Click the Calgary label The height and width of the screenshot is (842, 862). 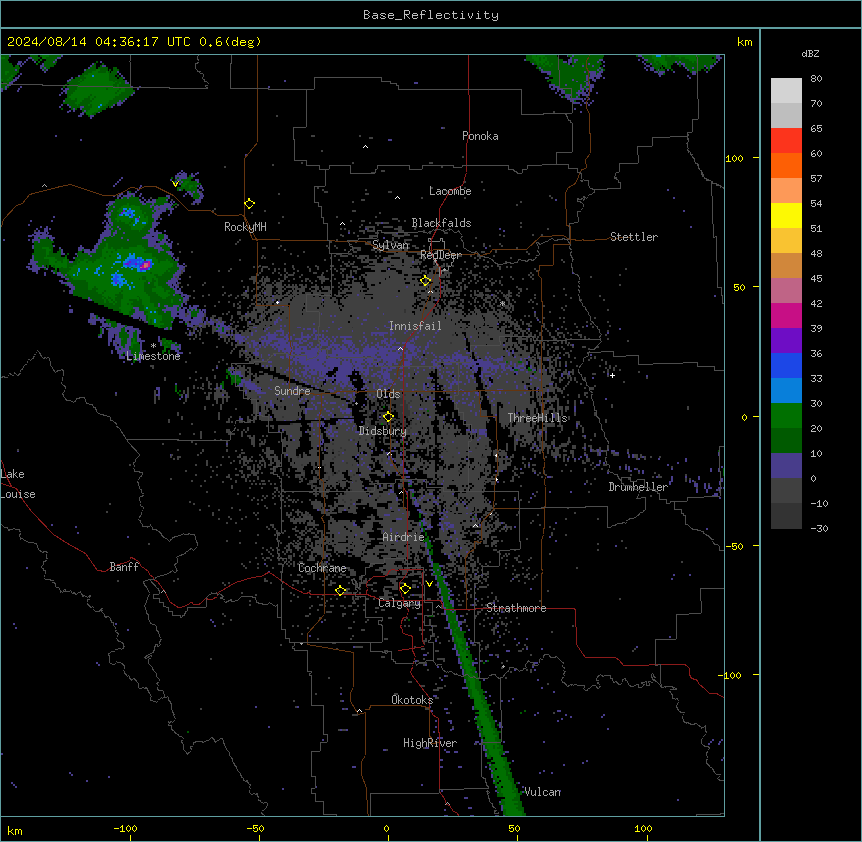pos(400,603)
